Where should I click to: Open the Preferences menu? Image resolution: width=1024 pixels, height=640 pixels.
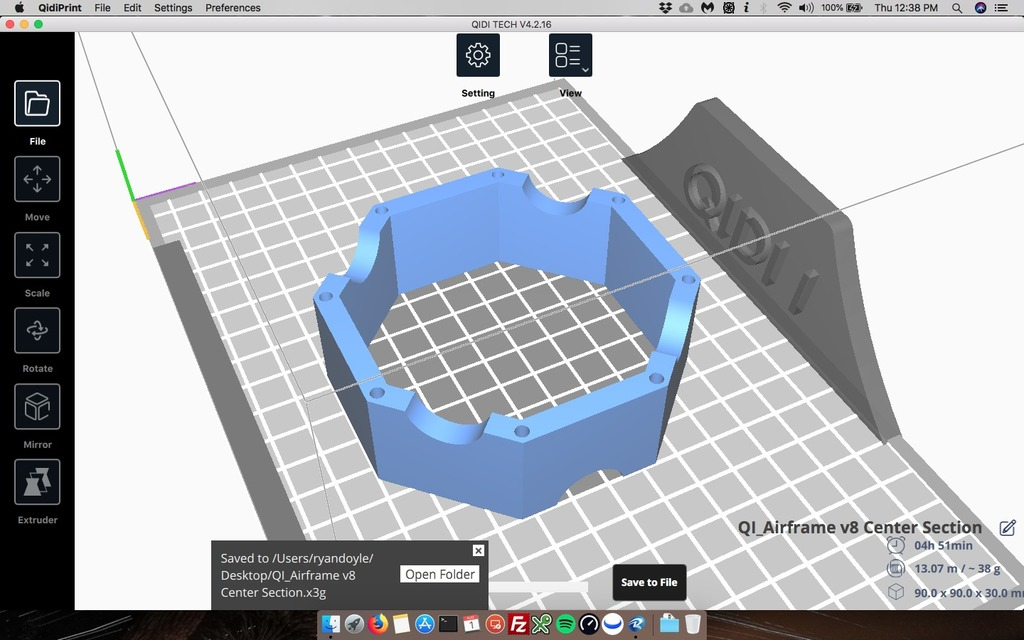click(x=233, y=8)
